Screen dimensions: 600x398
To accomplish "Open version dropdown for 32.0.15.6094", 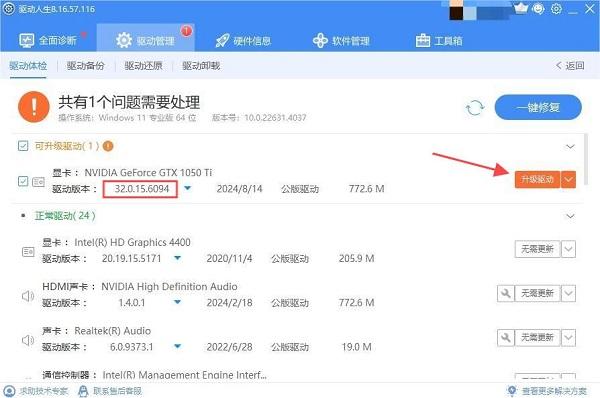I will 188,188.
